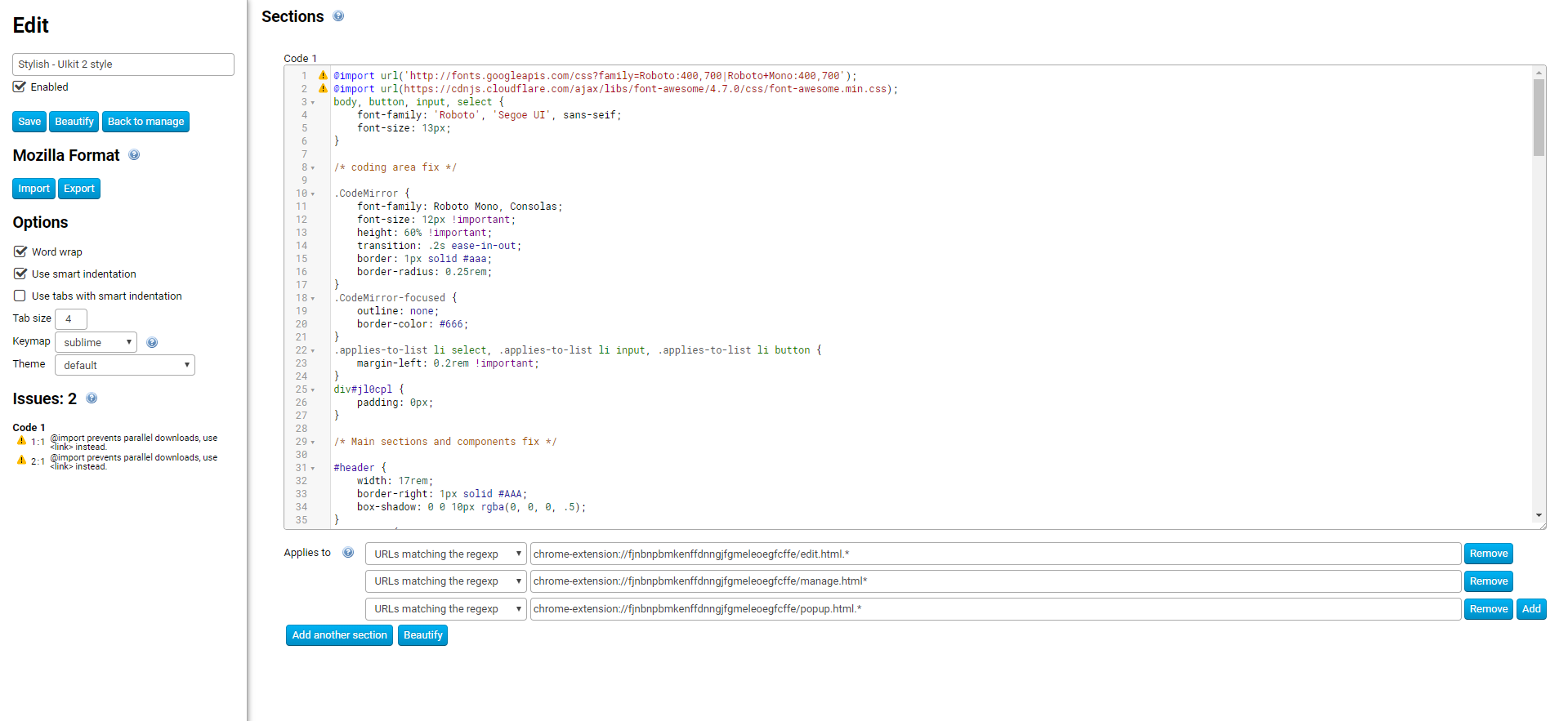The width and height of the screenshot is (1568, 721).
Task: Open match type dropdown for edit.html rule
Action: [446, 554]
